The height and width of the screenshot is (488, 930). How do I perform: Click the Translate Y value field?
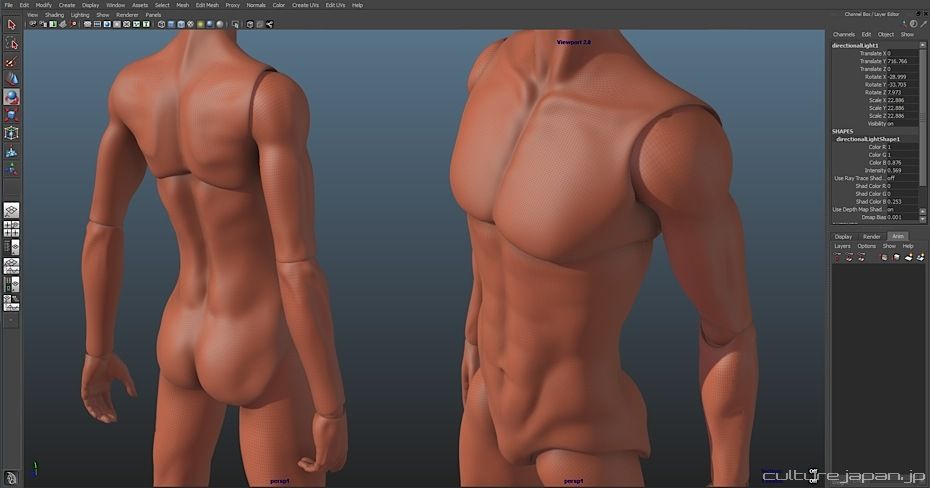[896, 61]
